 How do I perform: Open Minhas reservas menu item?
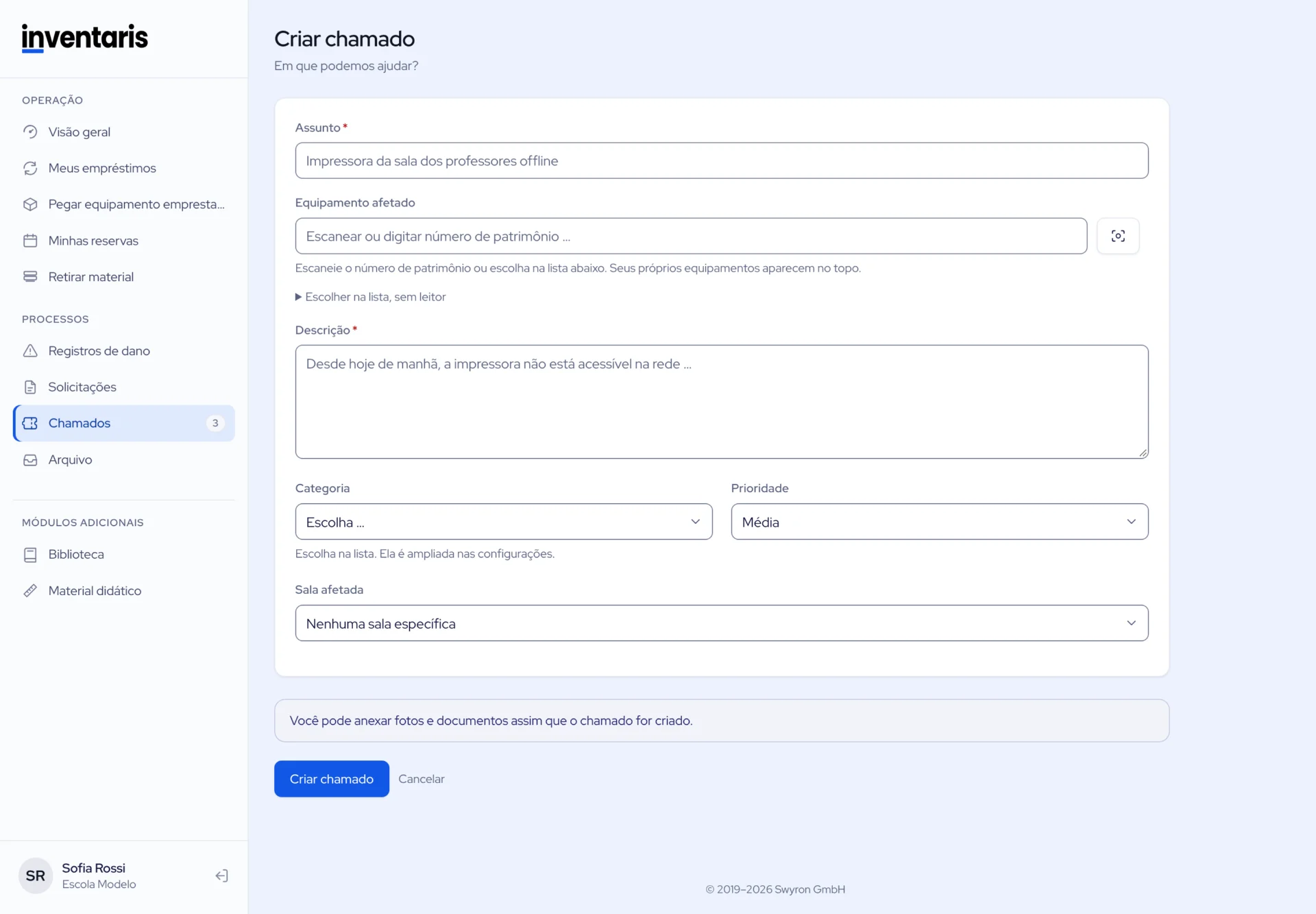pyautogui.click(x=124, y=241)
